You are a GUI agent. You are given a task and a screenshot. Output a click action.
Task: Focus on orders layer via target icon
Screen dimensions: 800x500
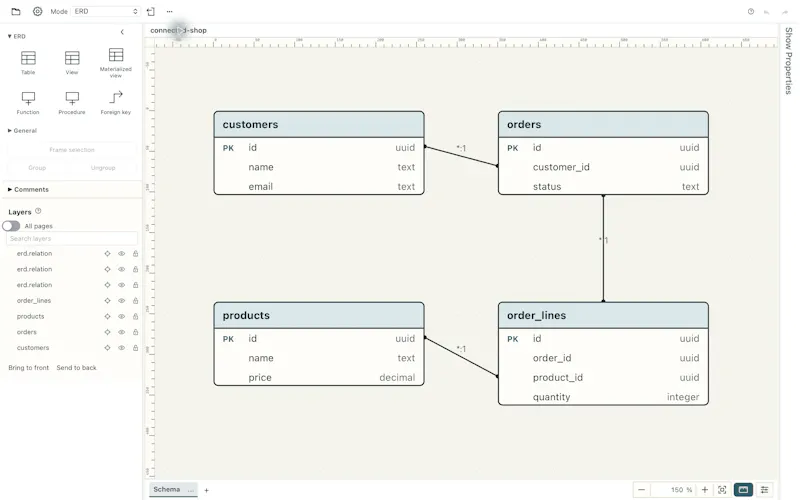point(107,332)
